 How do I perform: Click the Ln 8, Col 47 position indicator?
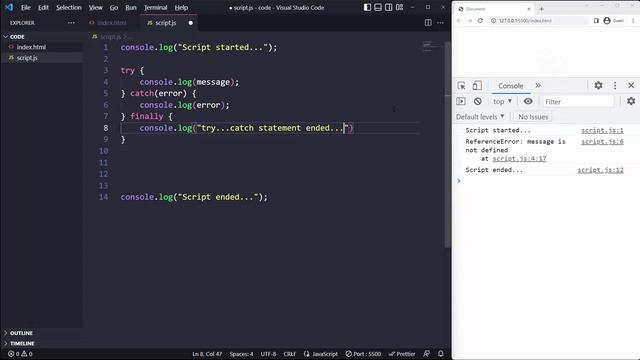[207, 354]
